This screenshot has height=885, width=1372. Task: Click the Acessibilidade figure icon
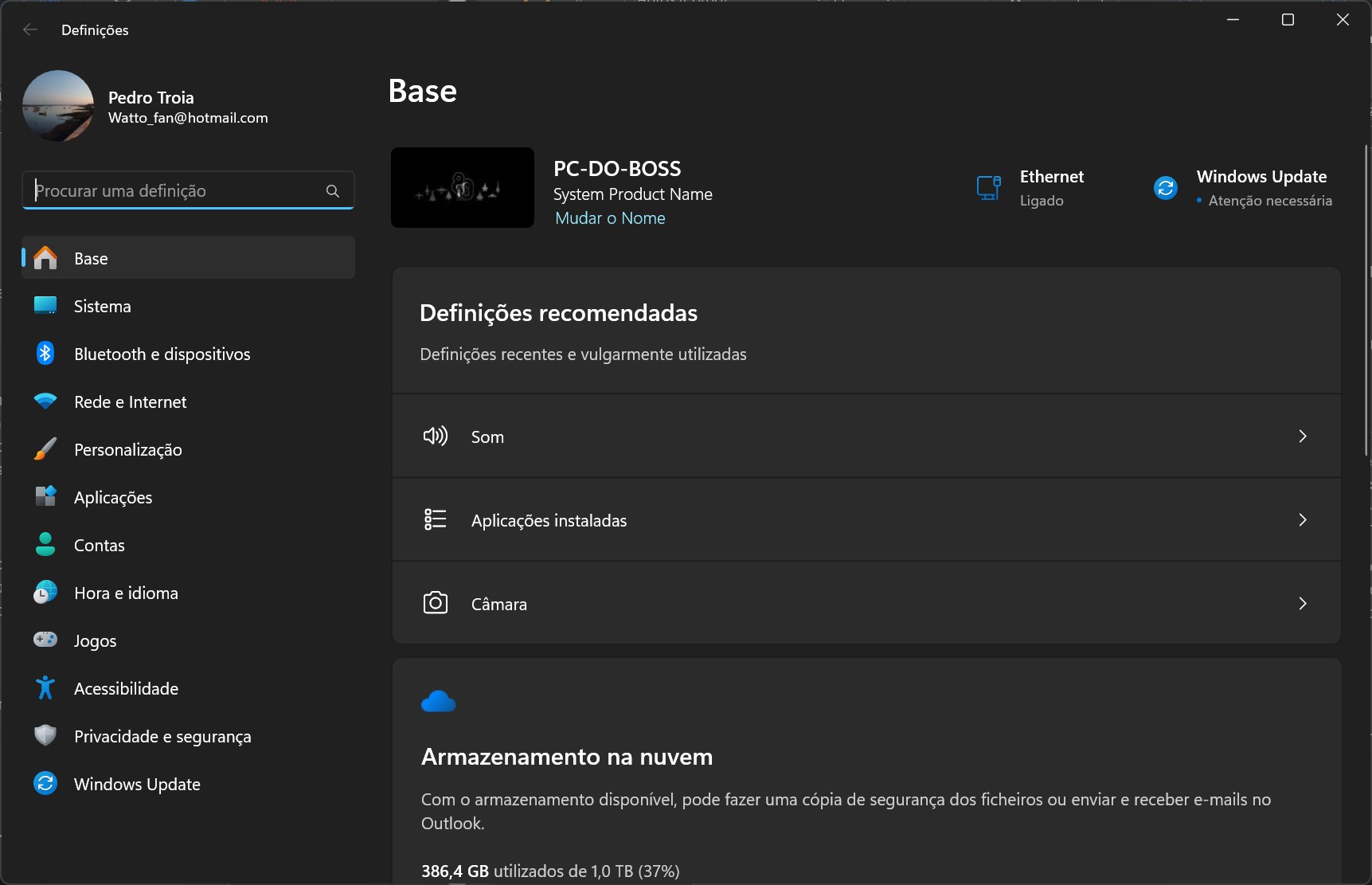click(45, 688)
